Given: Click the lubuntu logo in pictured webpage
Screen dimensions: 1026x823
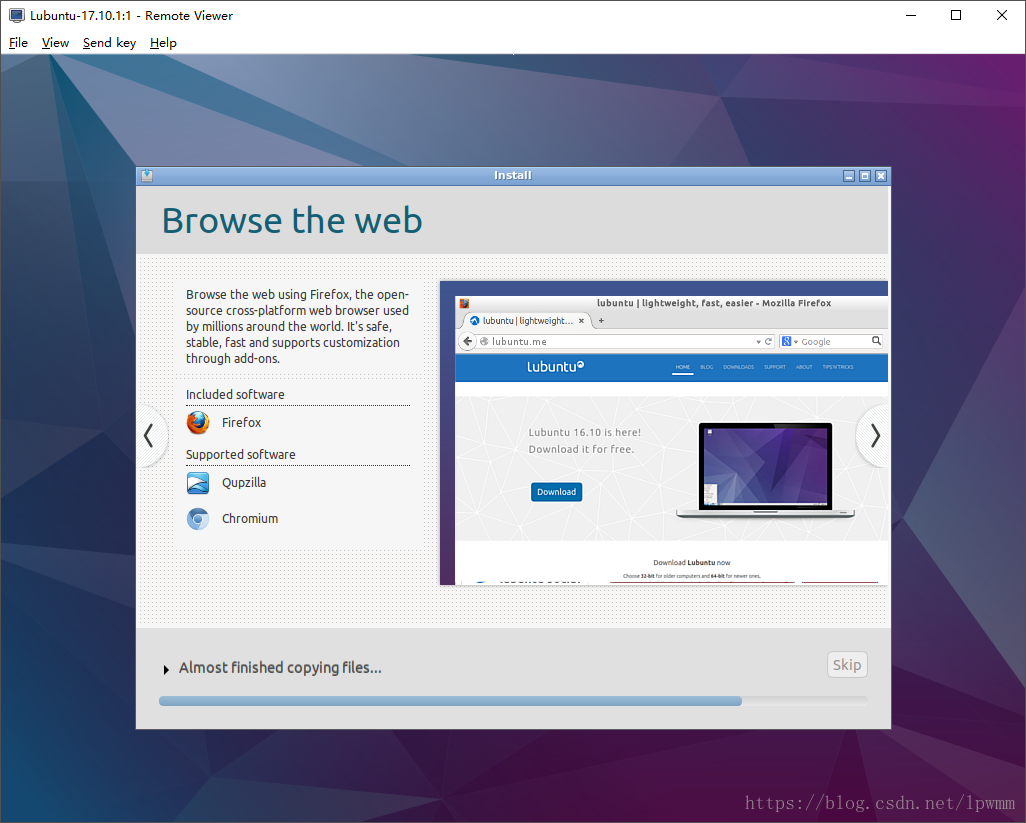Looking at the screenshot, I should pos(556,367).
